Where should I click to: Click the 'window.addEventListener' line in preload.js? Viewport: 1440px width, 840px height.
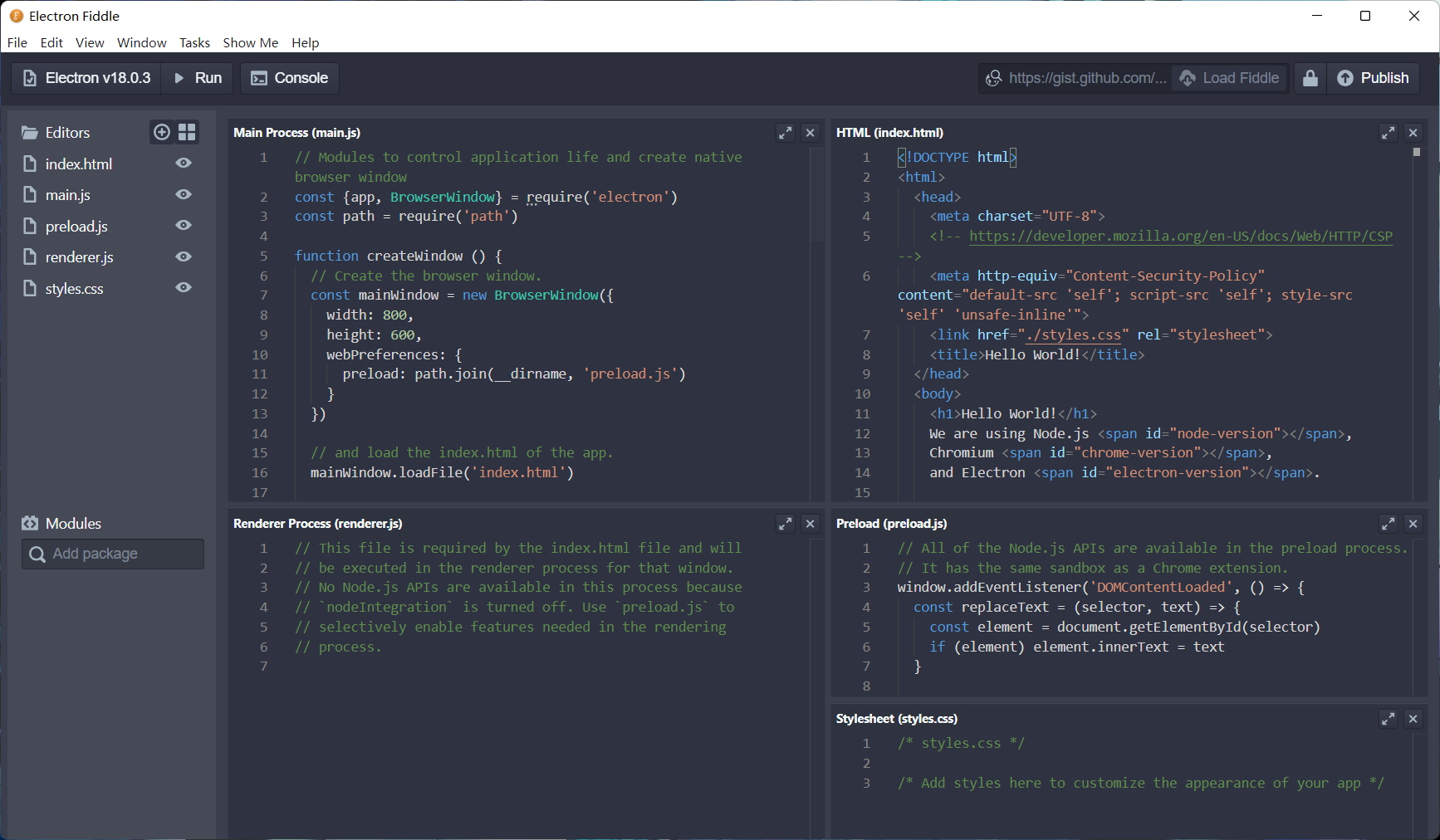pos(1101,587)
